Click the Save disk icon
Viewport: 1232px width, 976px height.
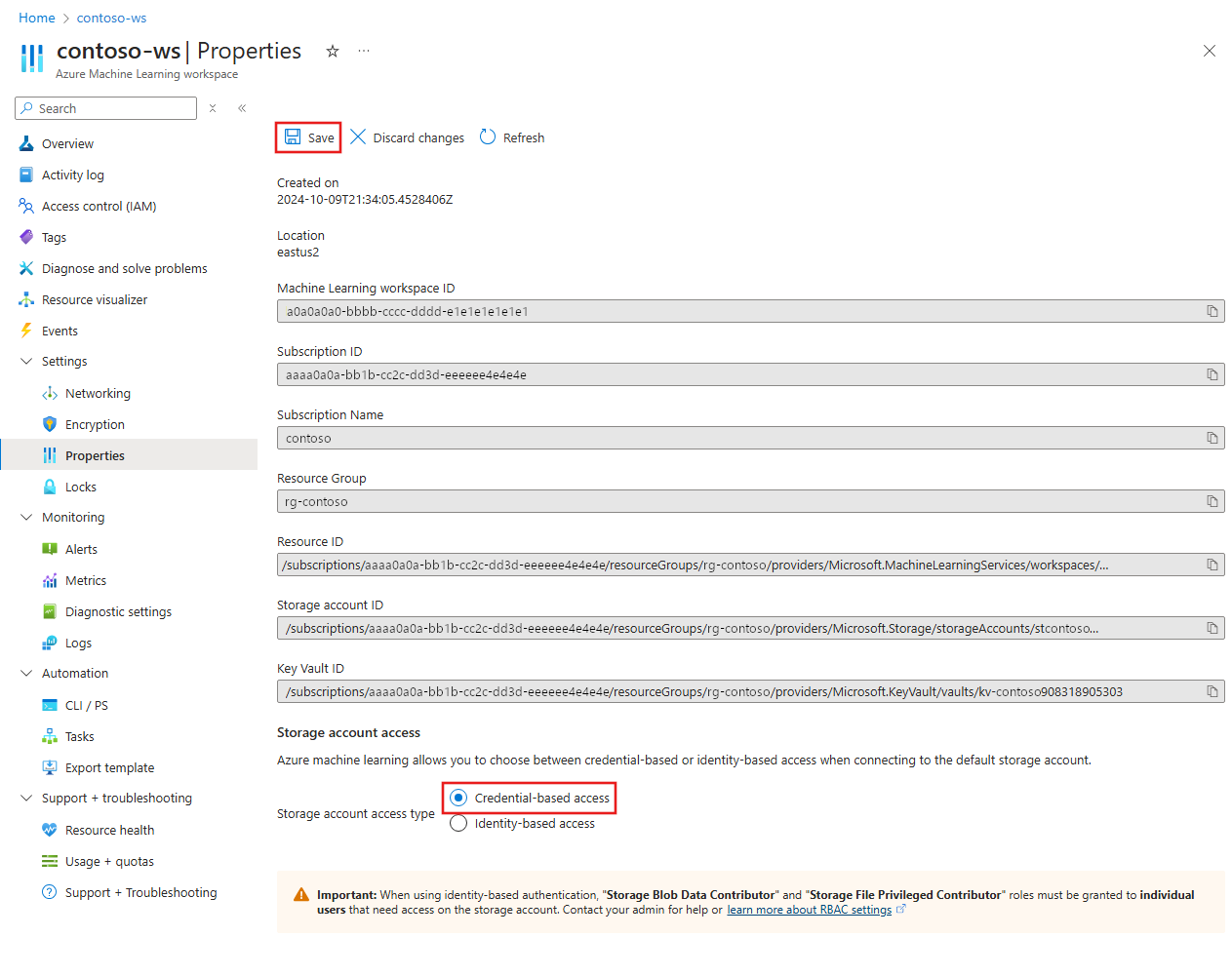coord(293,137)
